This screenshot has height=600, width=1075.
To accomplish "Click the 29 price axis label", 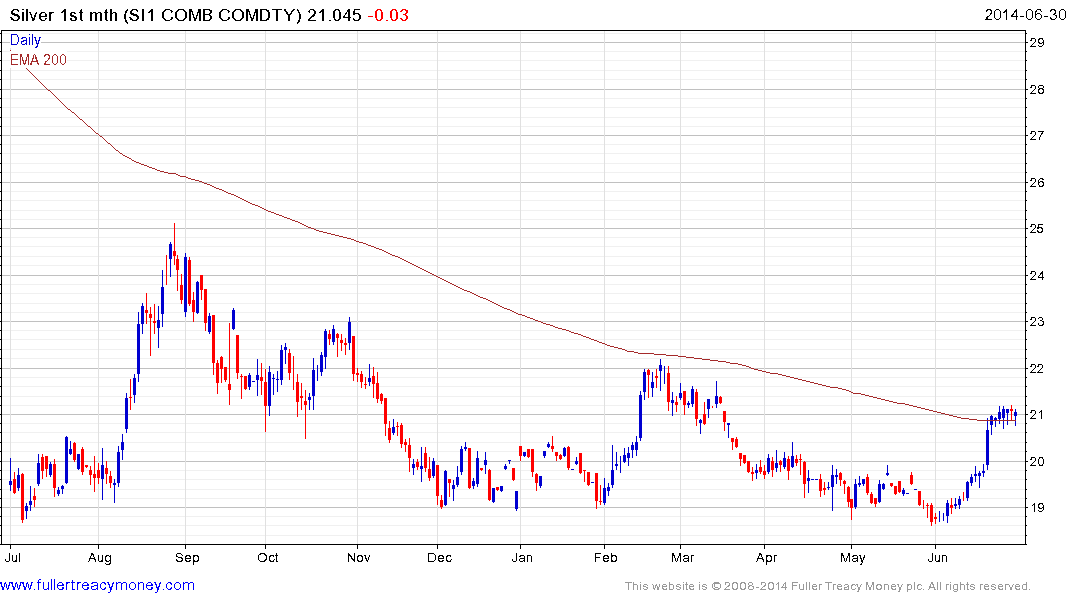I will pyautogui.click(x=1037, y=43).
